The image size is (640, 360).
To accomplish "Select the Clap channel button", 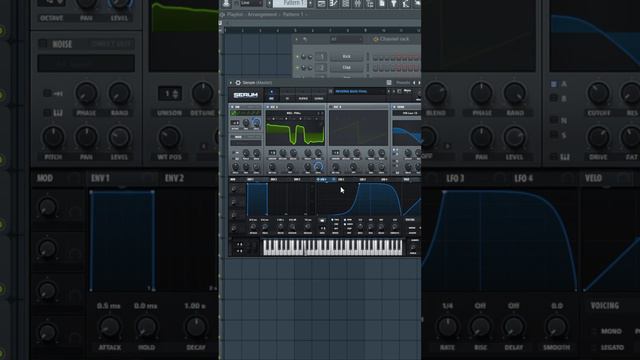I will coord(347,67).
